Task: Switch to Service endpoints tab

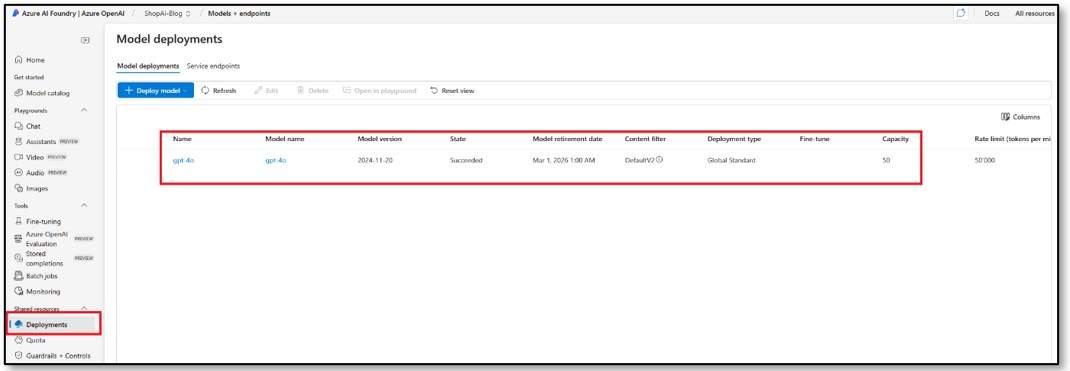Action: coord(214,66)
